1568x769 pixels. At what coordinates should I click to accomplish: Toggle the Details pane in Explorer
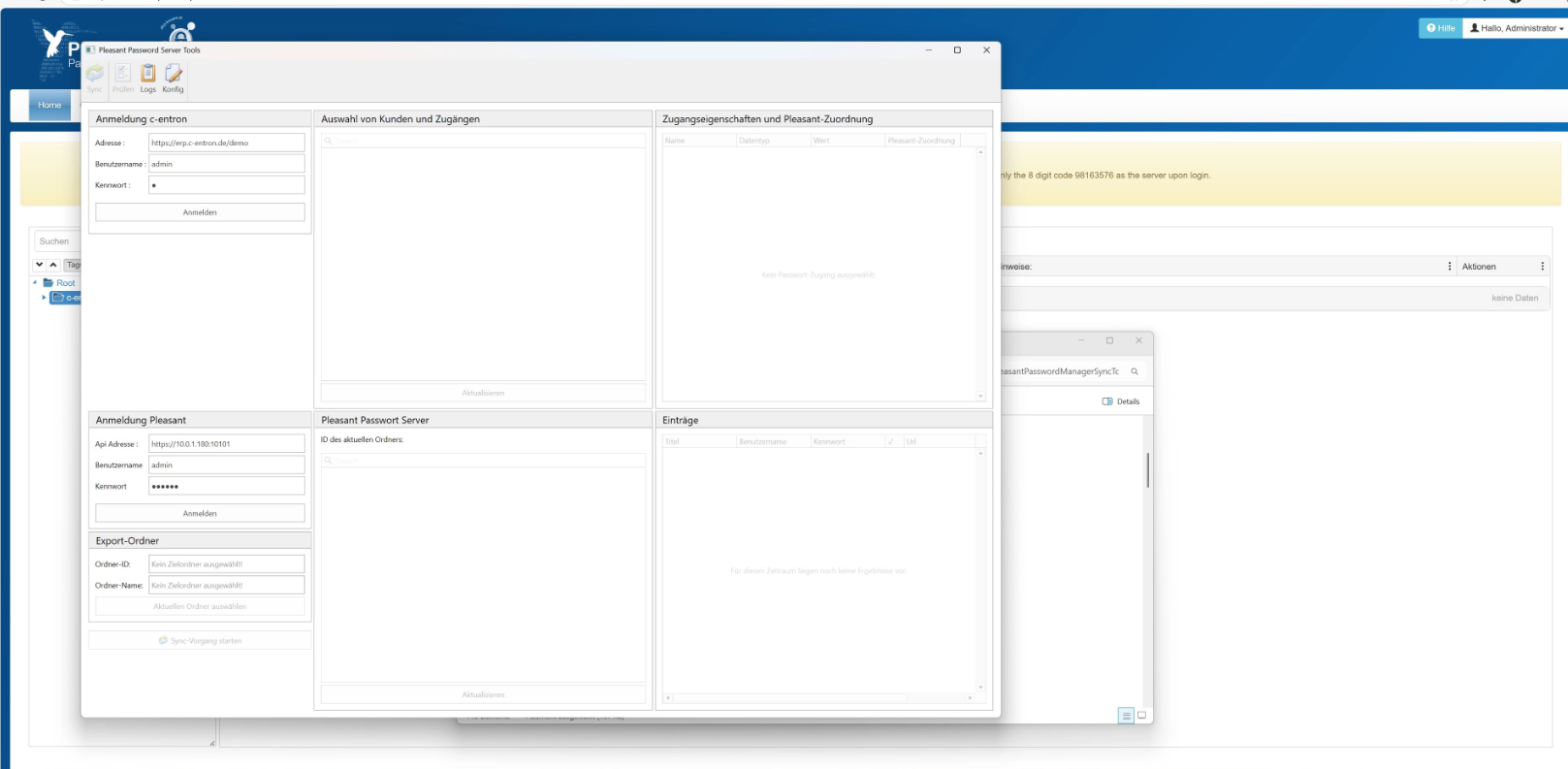(1121, 401)
